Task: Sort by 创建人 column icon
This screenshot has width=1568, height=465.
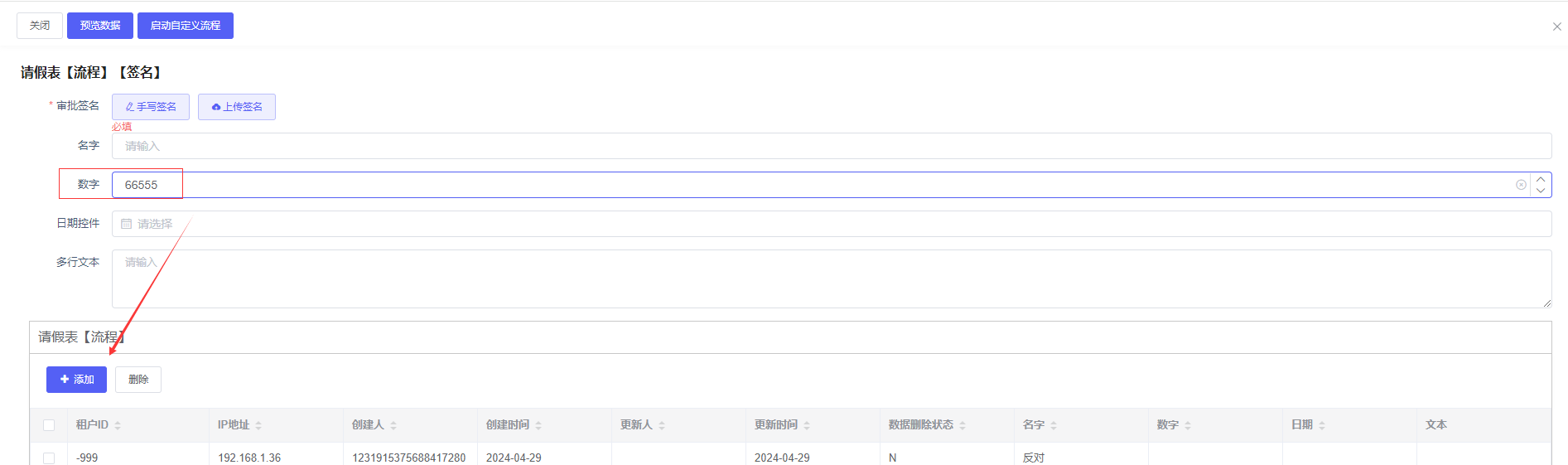Action: point(393,425)
